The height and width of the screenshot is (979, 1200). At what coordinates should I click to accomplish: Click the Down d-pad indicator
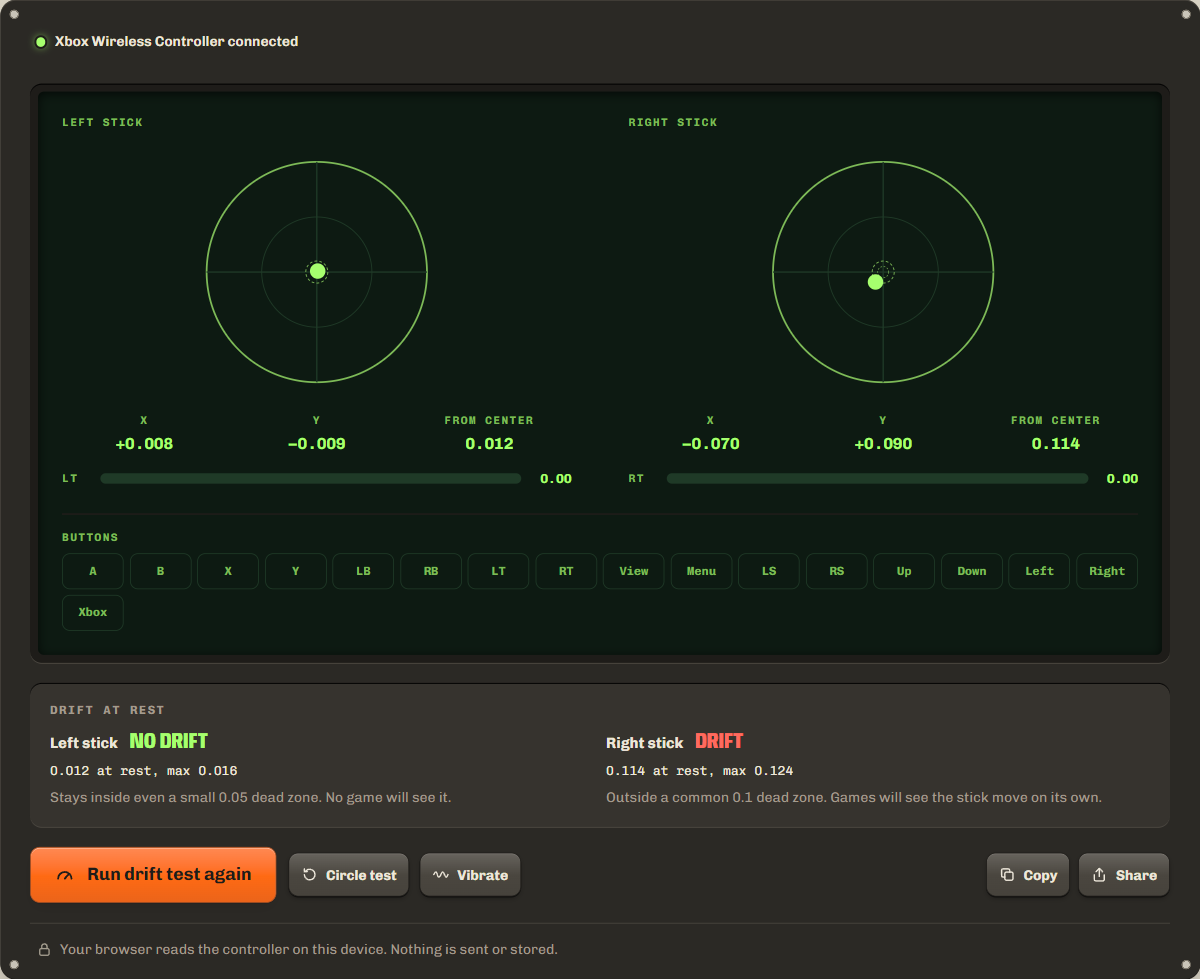pos(972,571)
